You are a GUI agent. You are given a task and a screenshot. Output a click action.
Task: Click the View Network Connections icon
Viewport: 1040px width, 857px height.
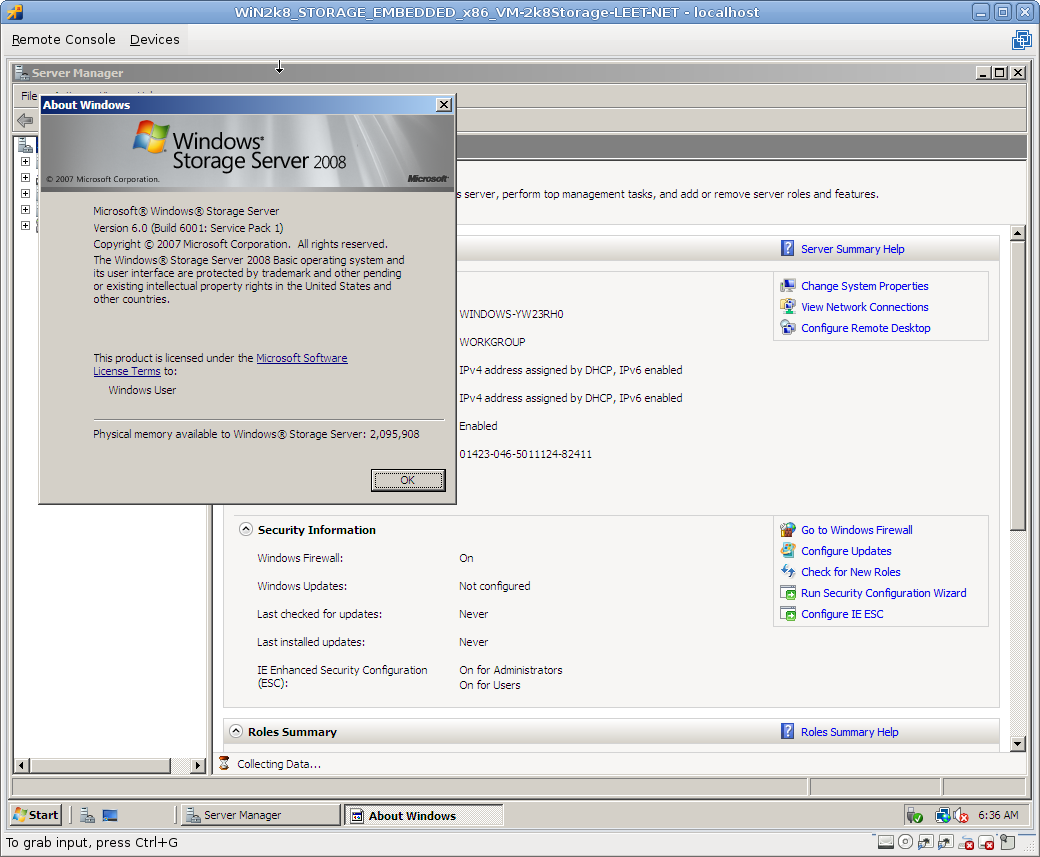[x=788, y=307]
